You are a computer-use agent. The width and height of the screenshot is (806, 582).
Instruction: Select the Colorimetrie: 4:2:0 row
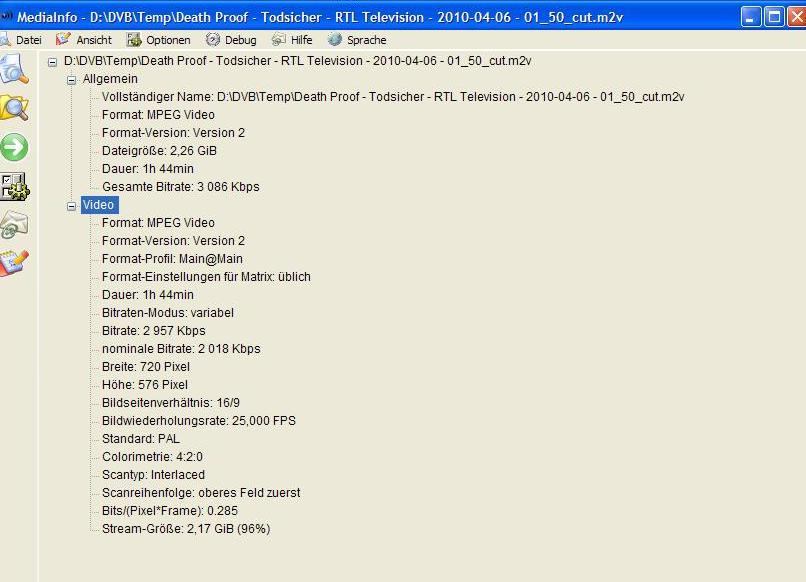pyautogui.click(x=152, y=457)
